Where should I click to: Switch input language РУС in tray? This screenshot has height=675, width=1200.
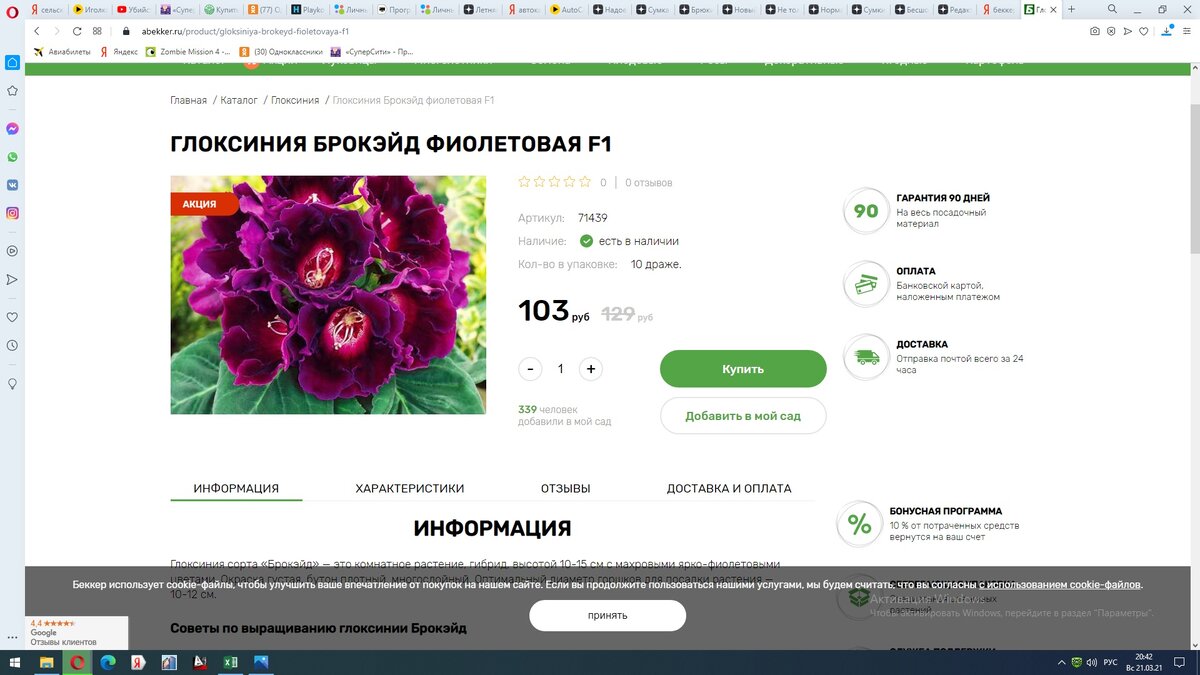1110,662
